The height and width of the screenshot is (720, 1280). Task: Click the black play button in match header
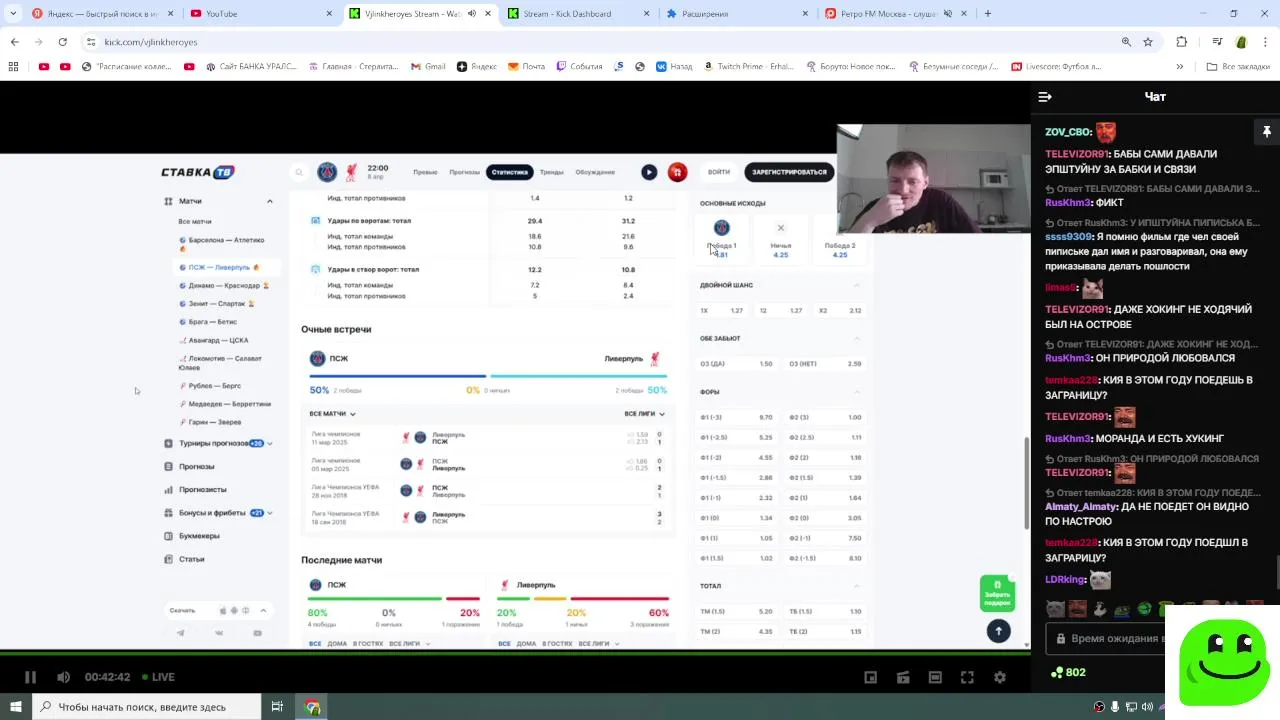[x=649, y=172]
